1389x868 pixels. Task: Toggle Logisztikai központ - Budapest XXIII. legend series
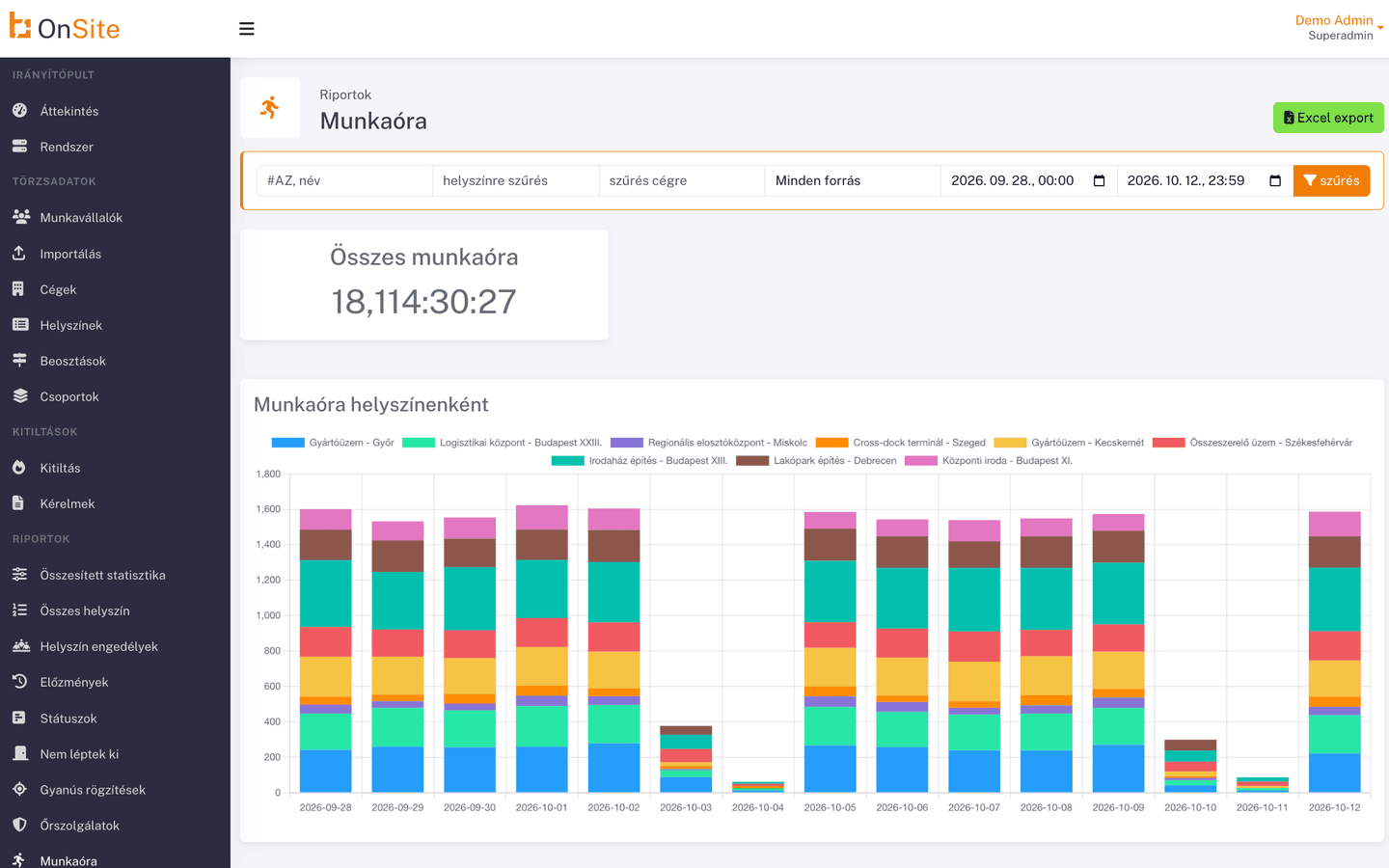tap(502, 443)
